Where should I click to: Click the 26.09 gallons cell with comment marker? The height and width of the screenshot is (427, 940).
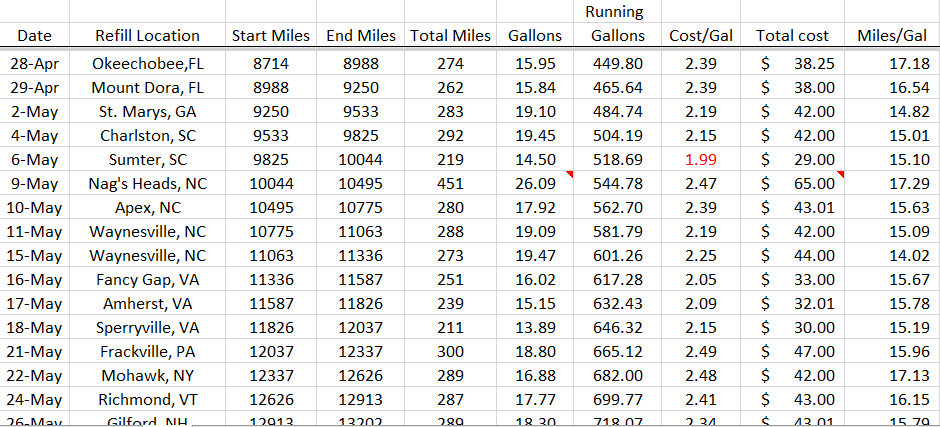click(x=534, y=184)
